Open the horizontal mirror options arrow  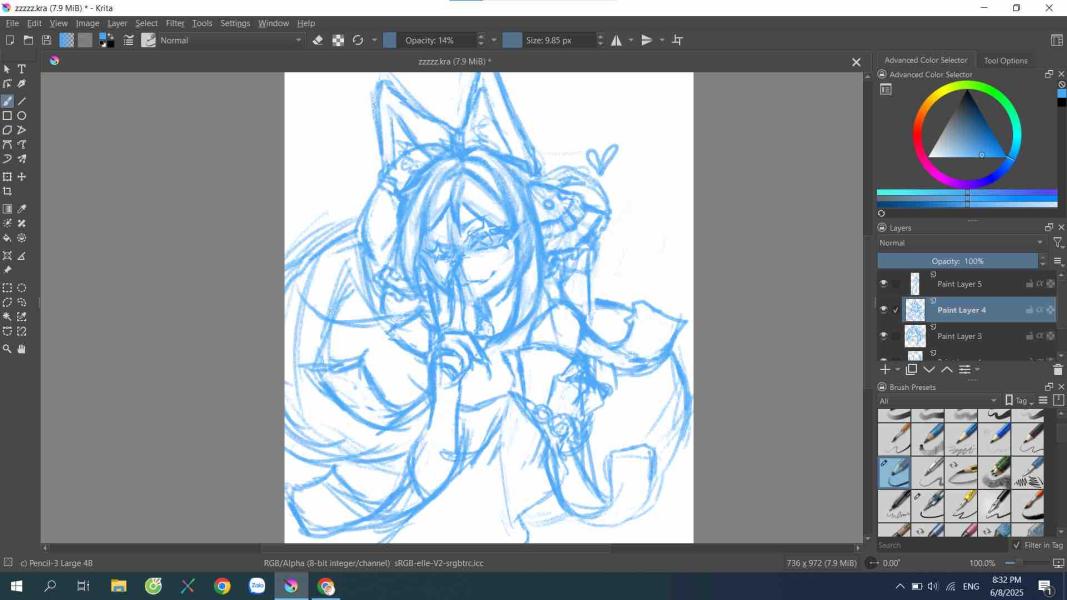(631, 40)
